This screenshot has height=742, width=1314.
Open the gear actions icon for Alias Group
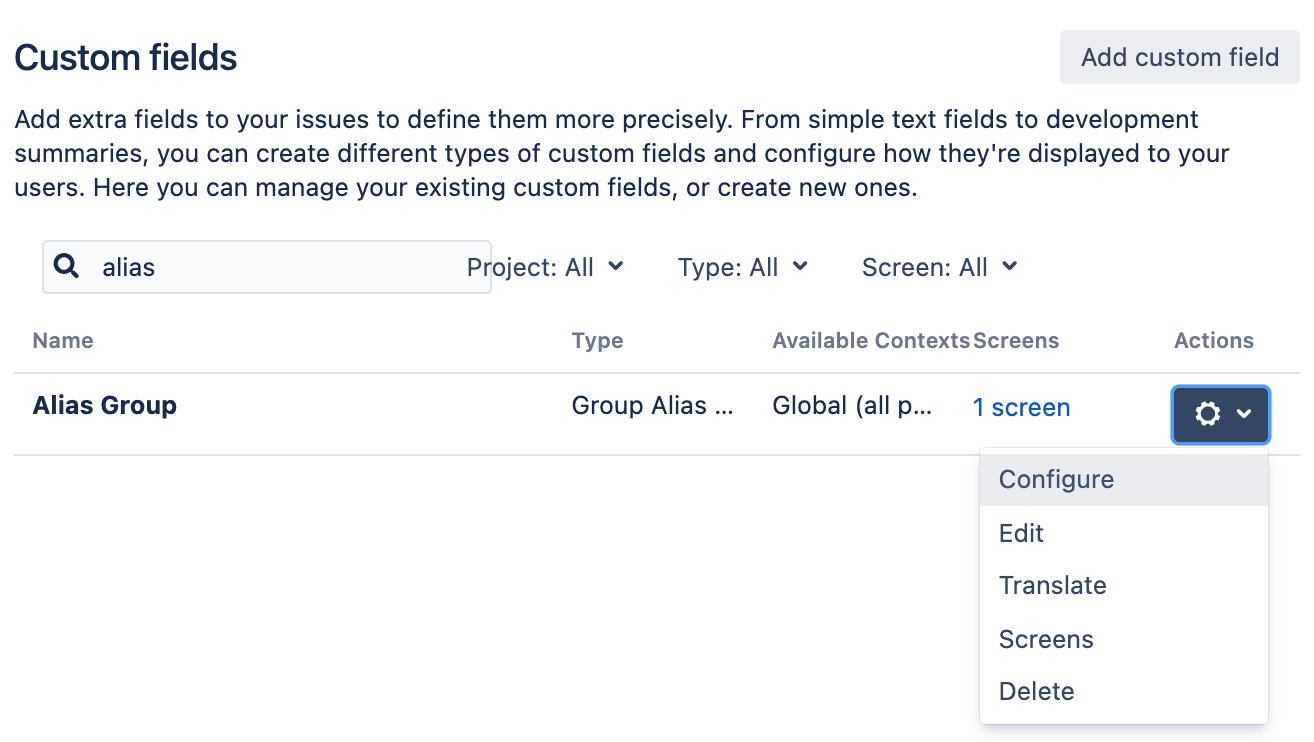[1208, 413]
